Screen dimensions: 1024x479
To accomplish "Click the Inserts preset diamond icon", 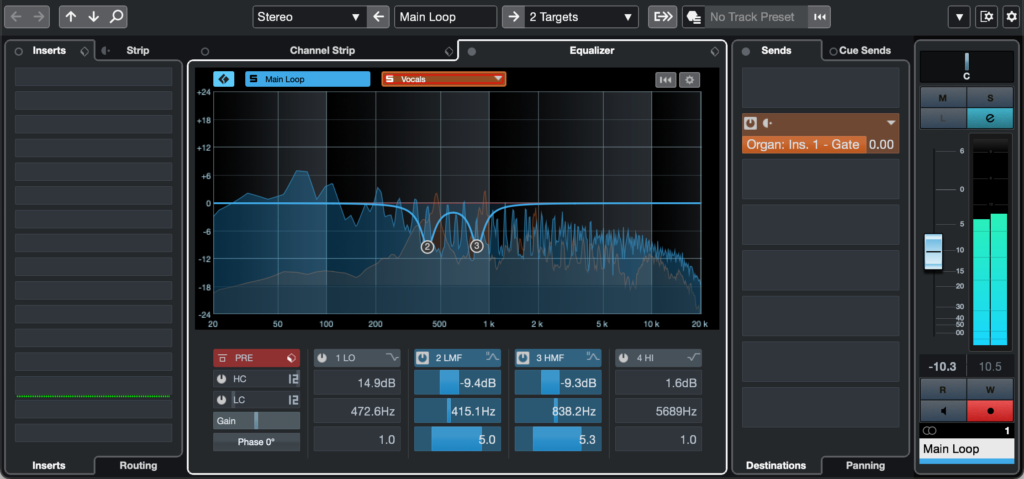I will coord(84,51).
